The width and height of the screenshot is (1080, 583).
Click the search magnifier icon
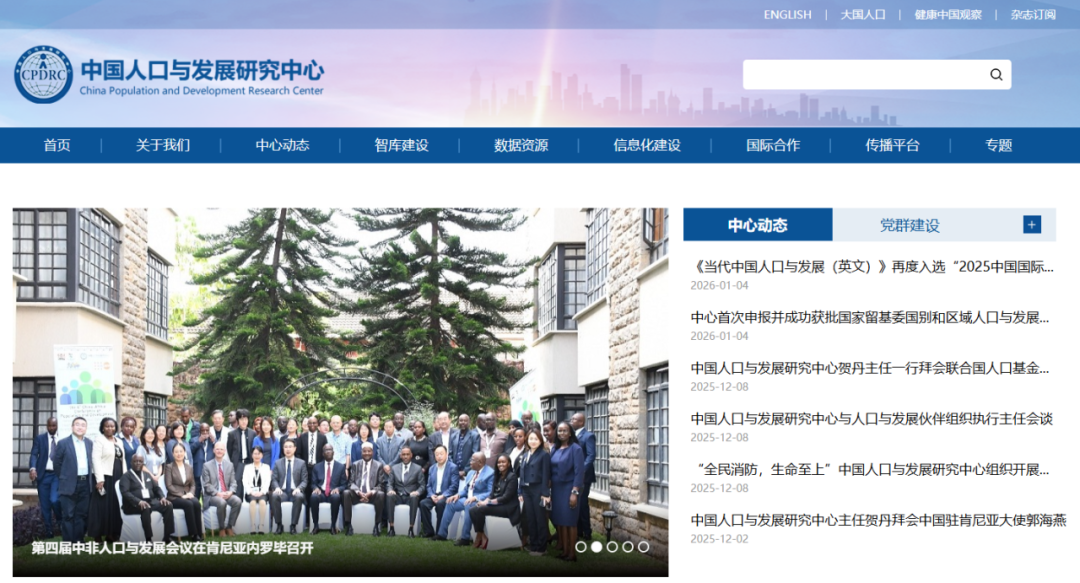pyautogui.click(x=995, y=74)
